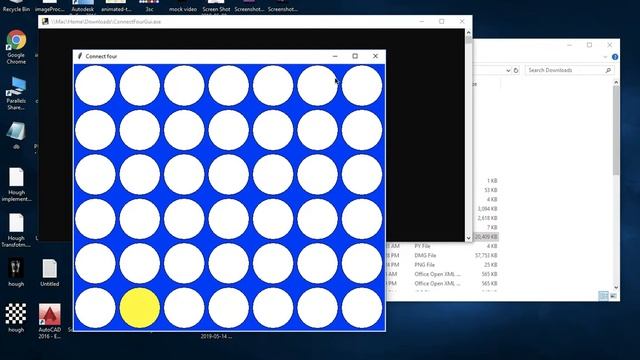Click the top-right cell of the Connect four board
This screenshot has height=360, width=640.
coord(362,86)
